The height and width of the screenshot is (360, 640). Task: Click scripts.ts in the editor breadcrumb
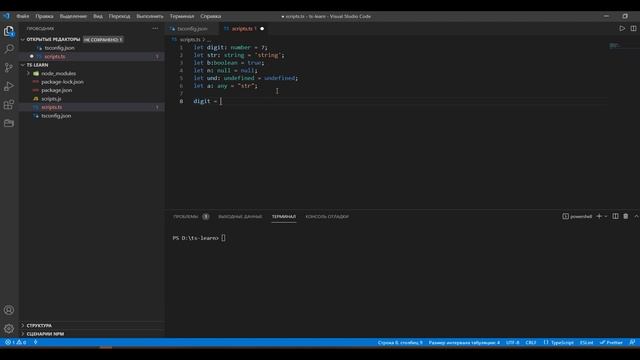[190, 40]
